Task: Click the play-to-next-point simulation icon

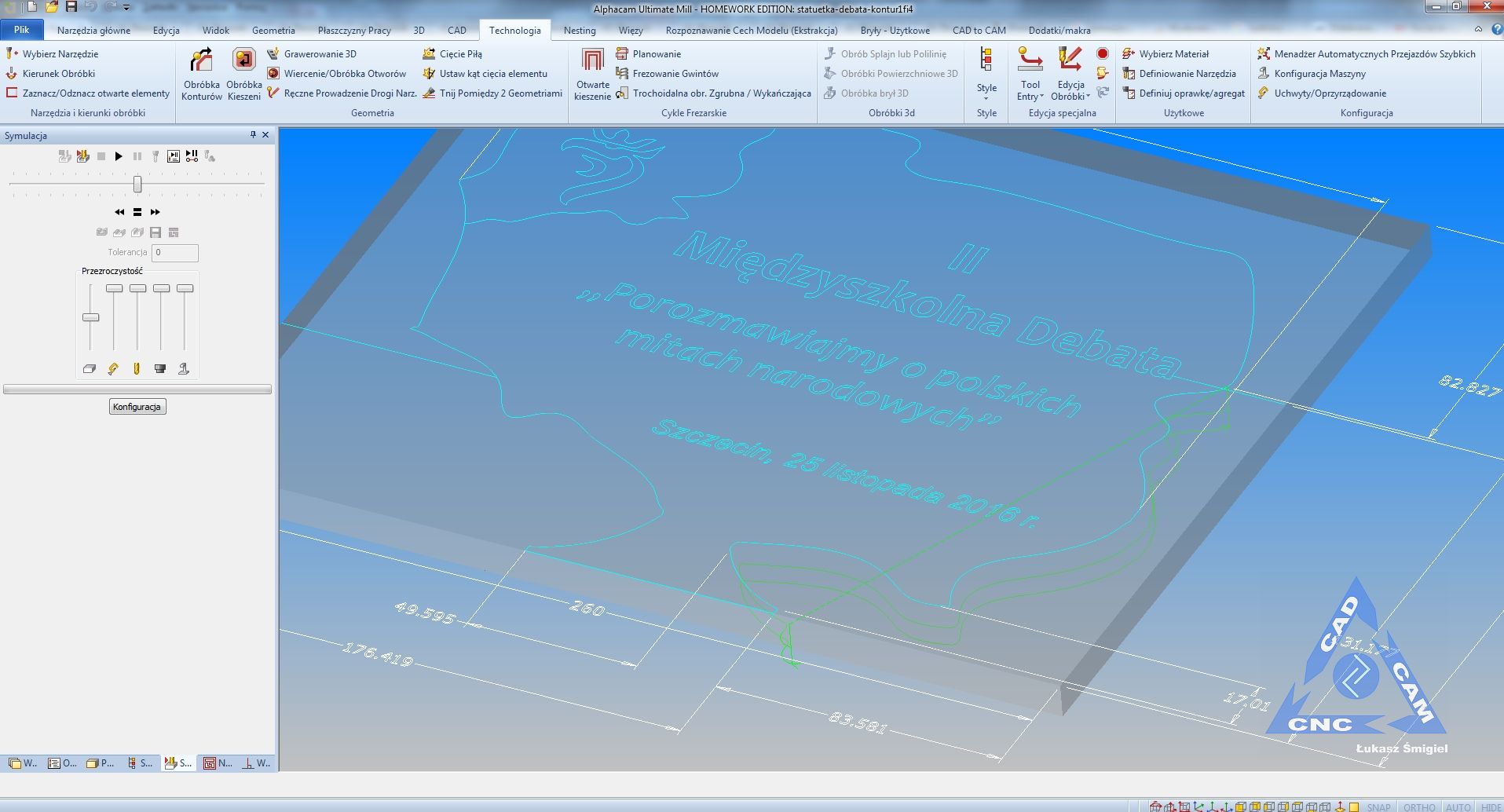Action: pyautogui.click(x=192, y=156)
